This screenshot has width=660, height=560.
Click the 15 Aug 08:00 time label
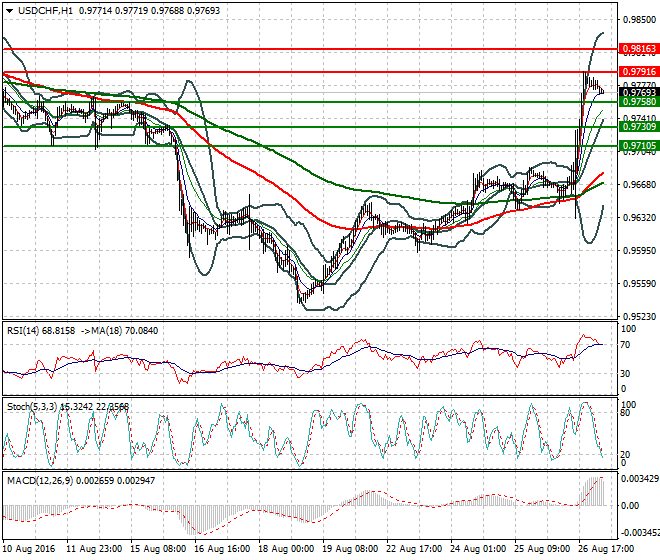click(158, 549)
